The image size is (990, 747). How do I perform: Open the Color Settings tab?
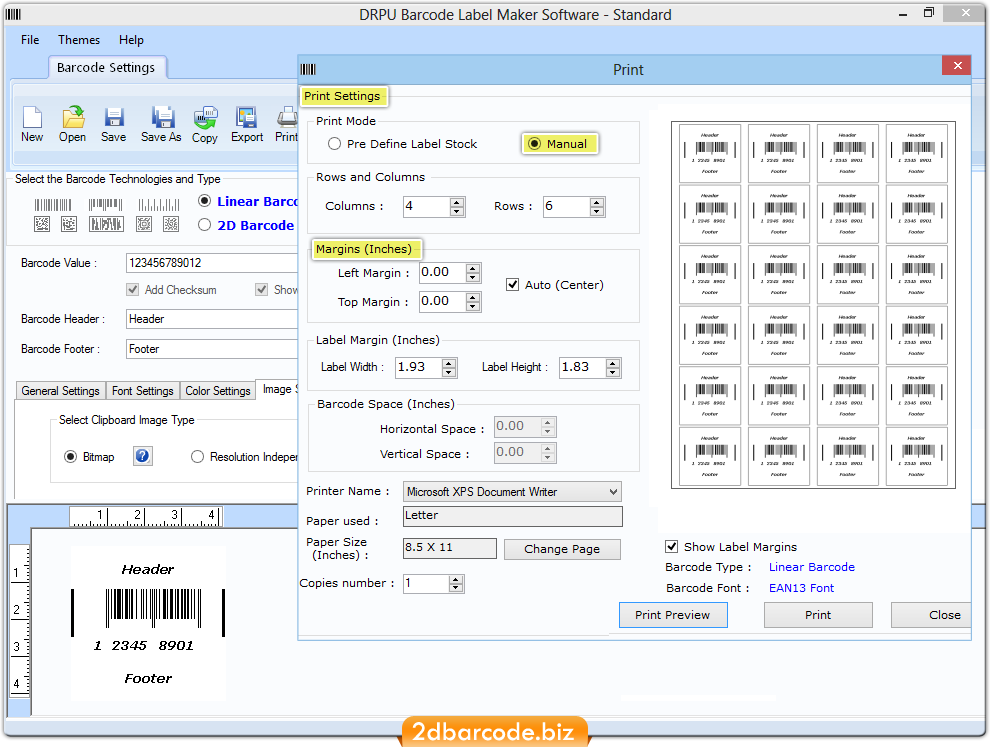(218, 391)
